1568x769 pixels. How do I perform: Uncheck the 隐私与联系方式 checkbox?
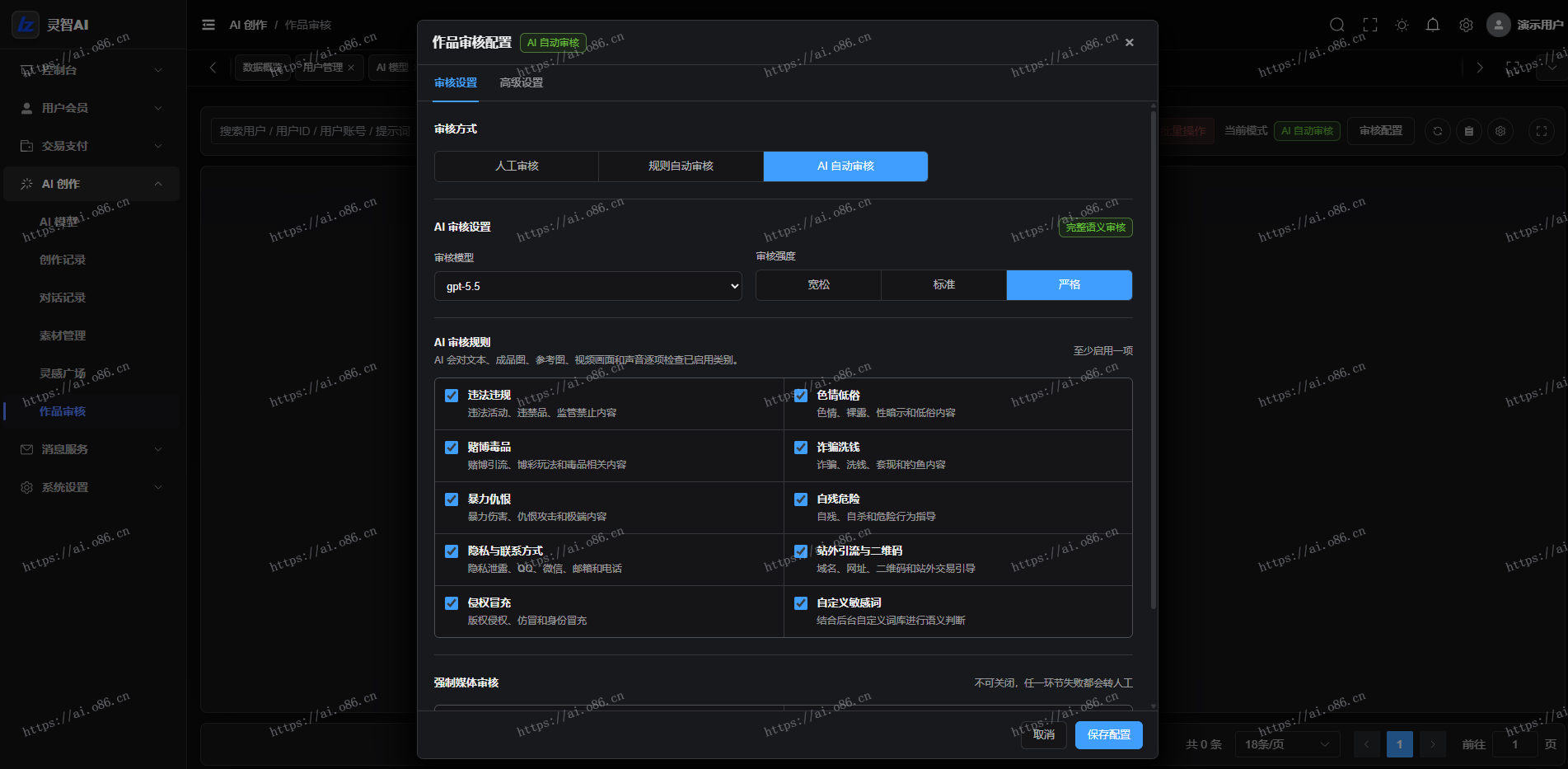[452, 551]
